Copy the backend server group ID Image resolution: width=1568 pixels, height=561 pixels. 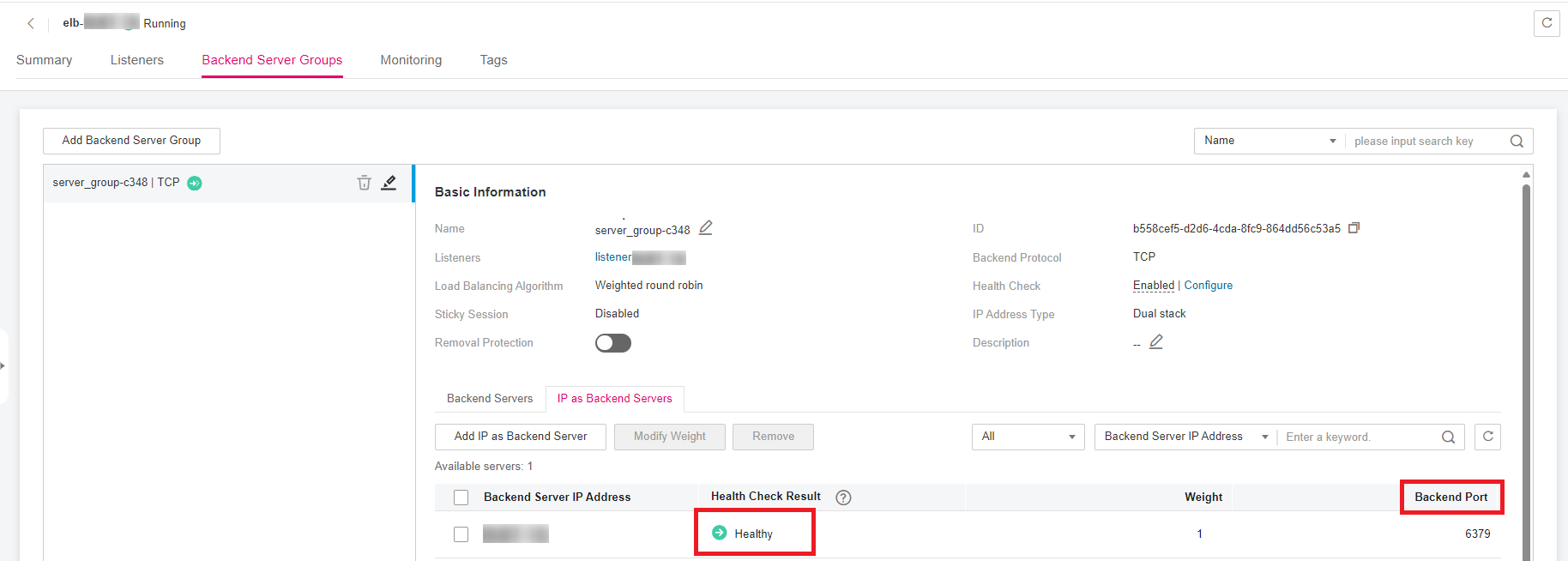click(x=1354, y=228)
